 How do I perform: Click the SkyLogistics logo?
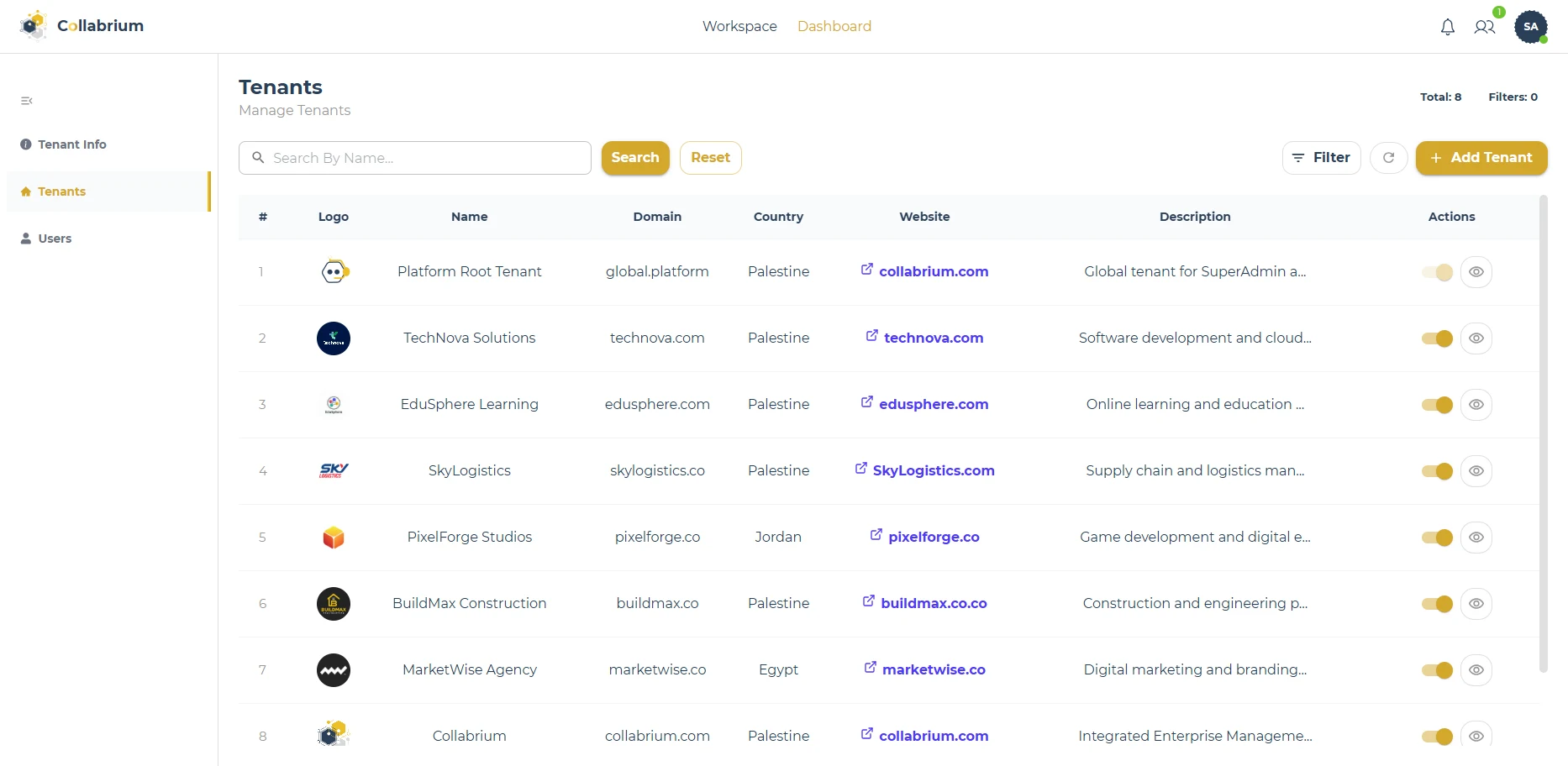coord(334,471)
